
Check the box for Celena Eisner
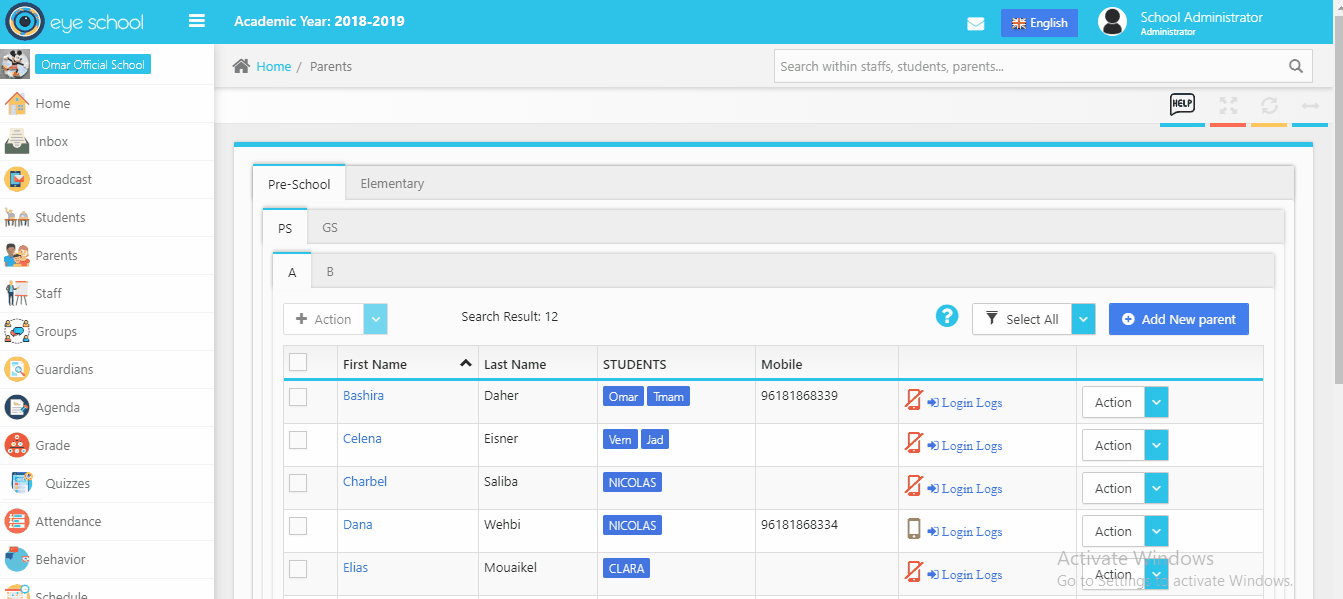tap(298, 440)
